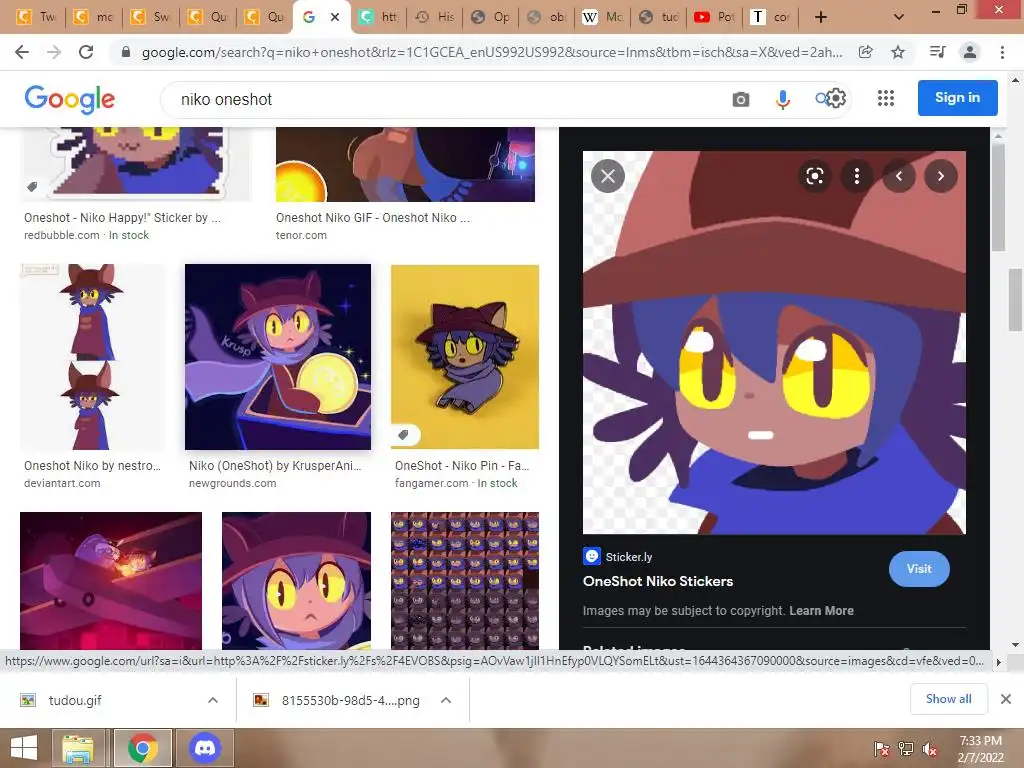This screenshot has width=1024, height=768.
Task: Open Chrome three-dot menu
Action: click(x=1002, y=52)
